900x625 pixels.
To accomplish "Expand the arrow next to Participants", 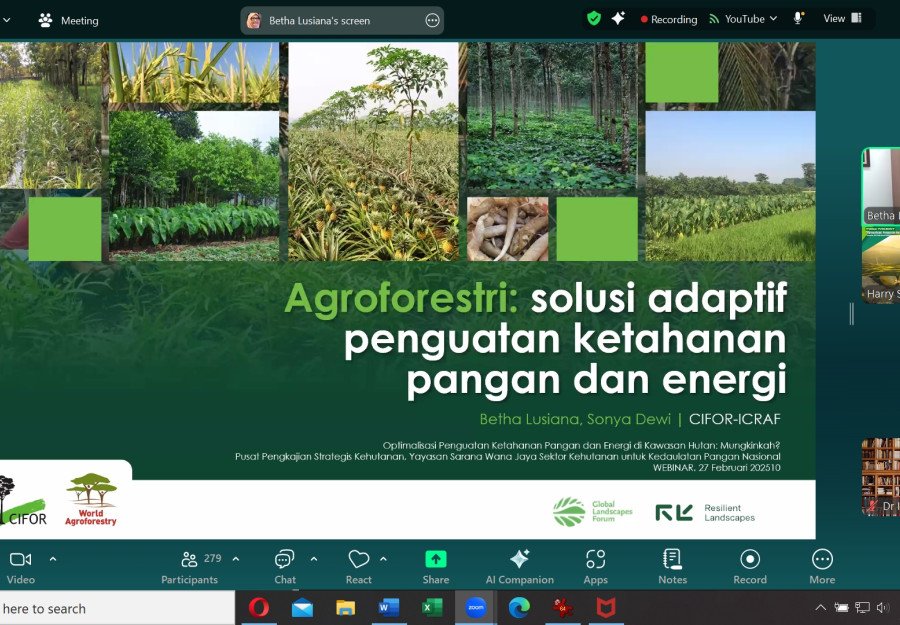I will pyautogui.click(x=236, y=559).
